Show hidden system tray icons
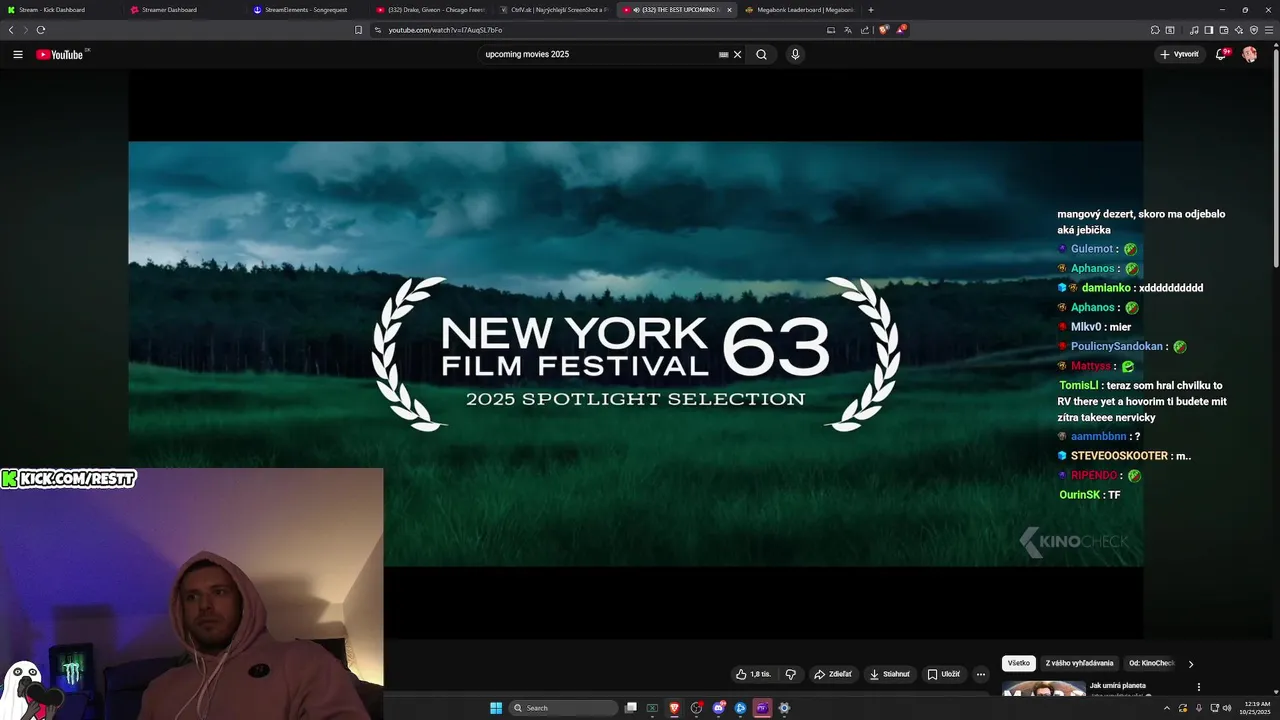Image resolution: width=1280 pixels, height=720 pixels. click(x=1166, y=708)
